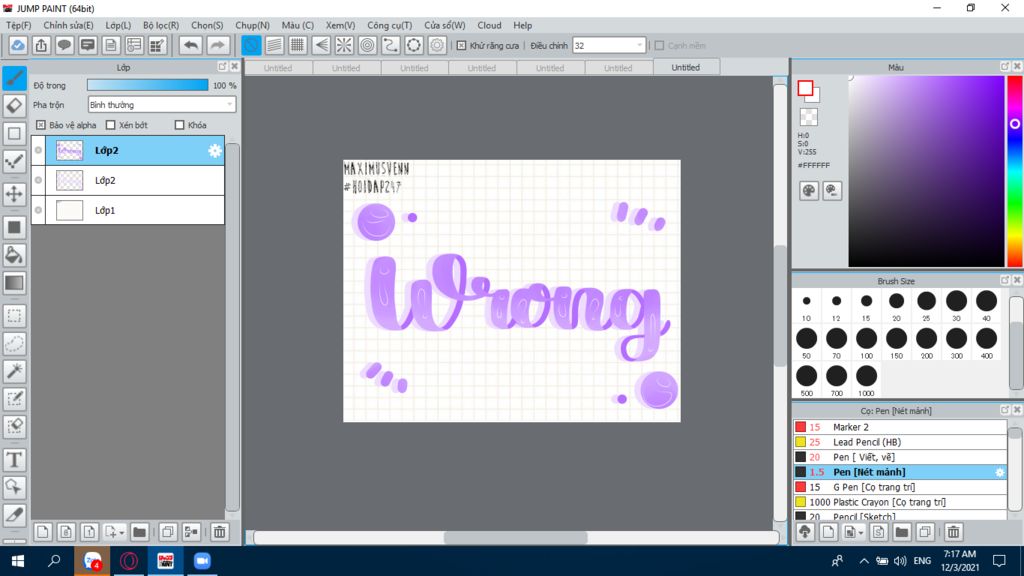This screenshot has height=576, width=1024.
Task: Click the vertical rainbow hue slider
Action: click(1014, 171)
